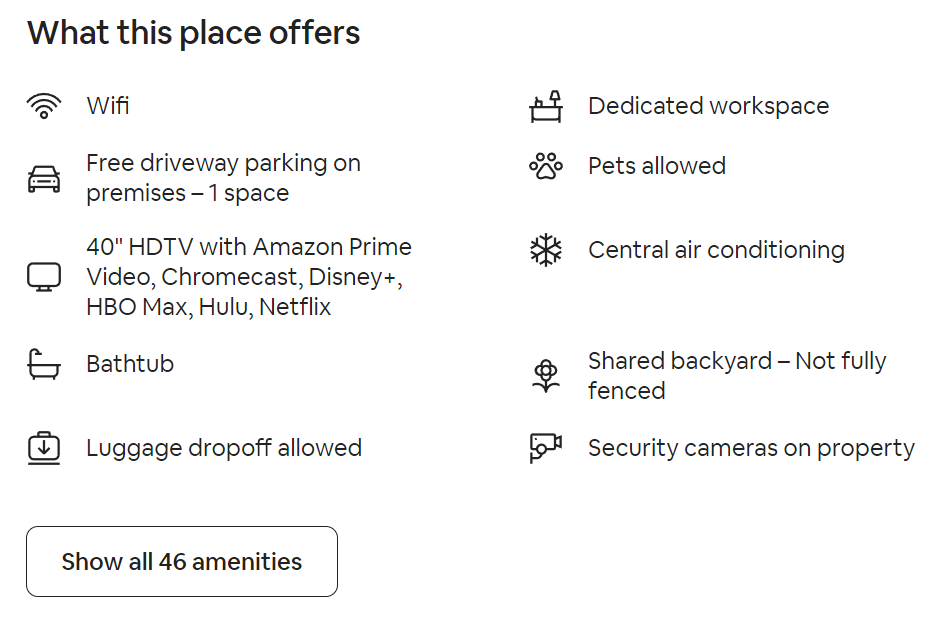Click the Pets allowed label
Screen dimensions: 937x618
coord(657,166)
